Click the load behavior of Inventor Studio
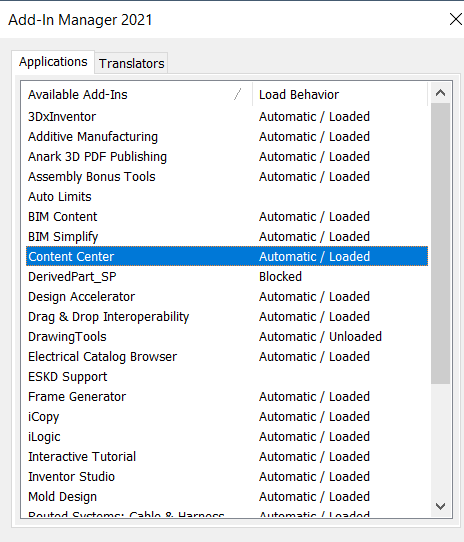This screenshot has width=464, height=542. point(314,477)
